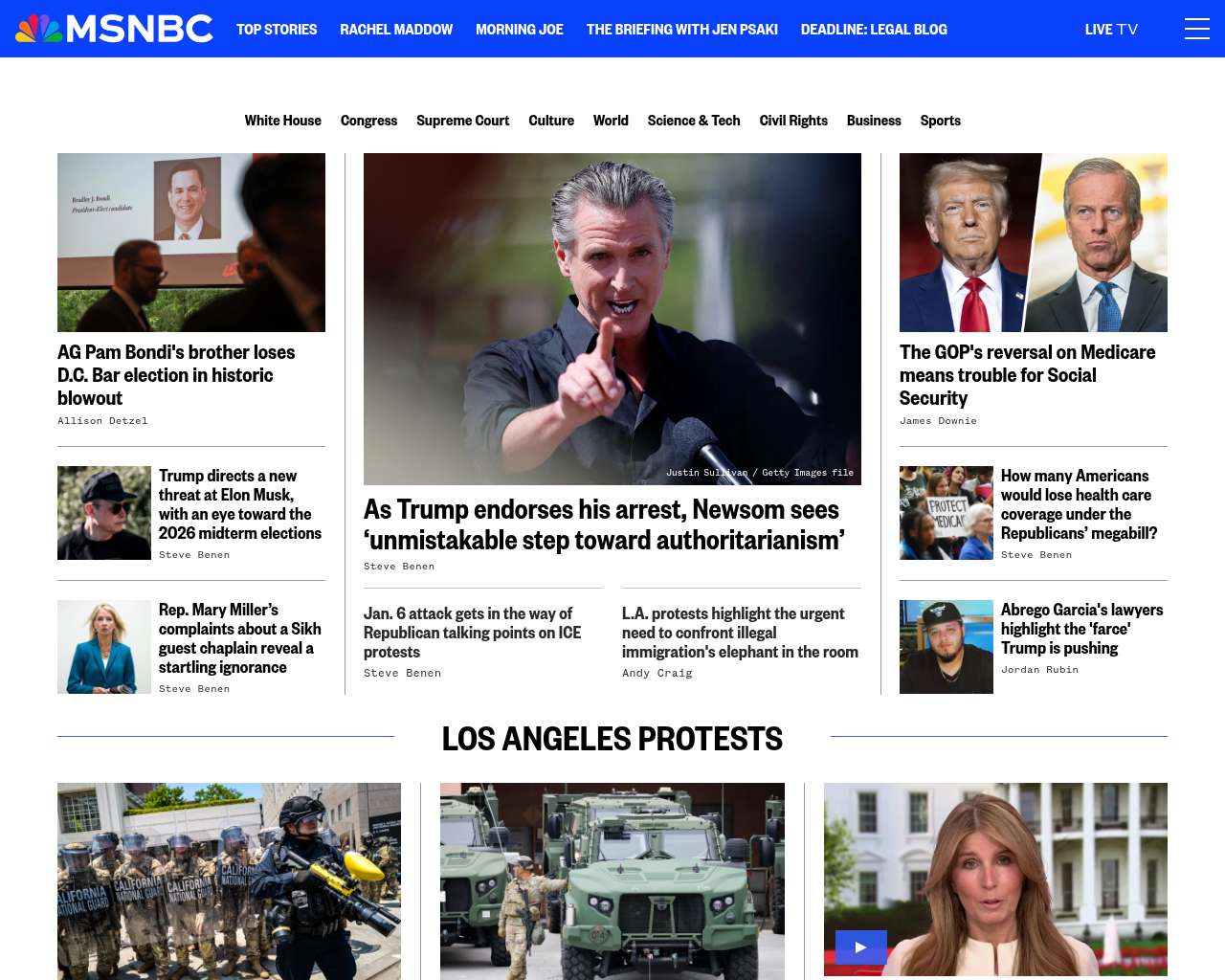This screenshot has width=1225, height=980.
Task: Open the Supreme Court topic
Action: pyautogui.click(x=462, y=121)
